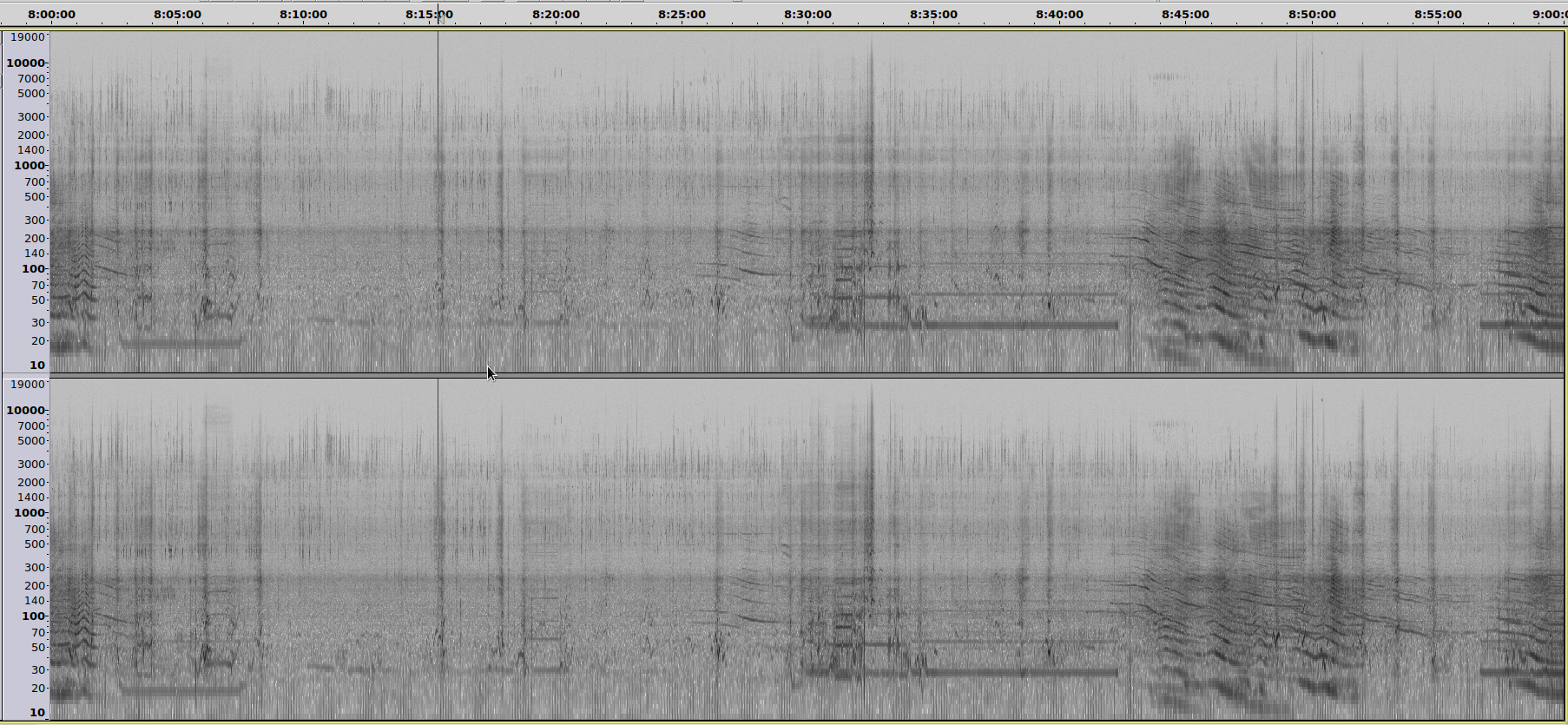Screen dimensions: 1568x725
Task: Click 19000 on the bottom channel frequency scale
Action: (27, 385)
